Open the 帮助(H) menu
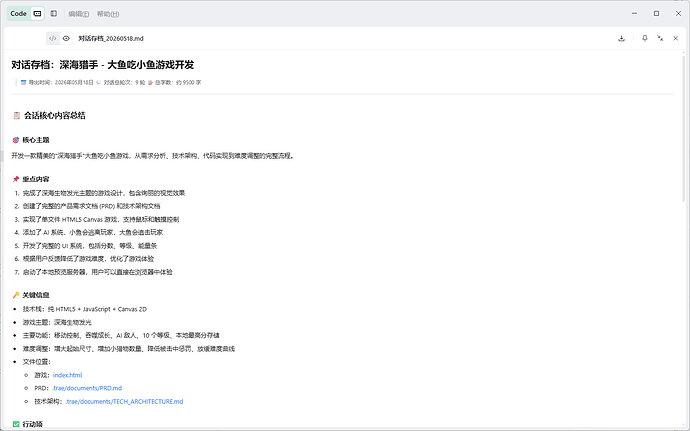Screen dimensions: 690x431 tap(108, 14)
